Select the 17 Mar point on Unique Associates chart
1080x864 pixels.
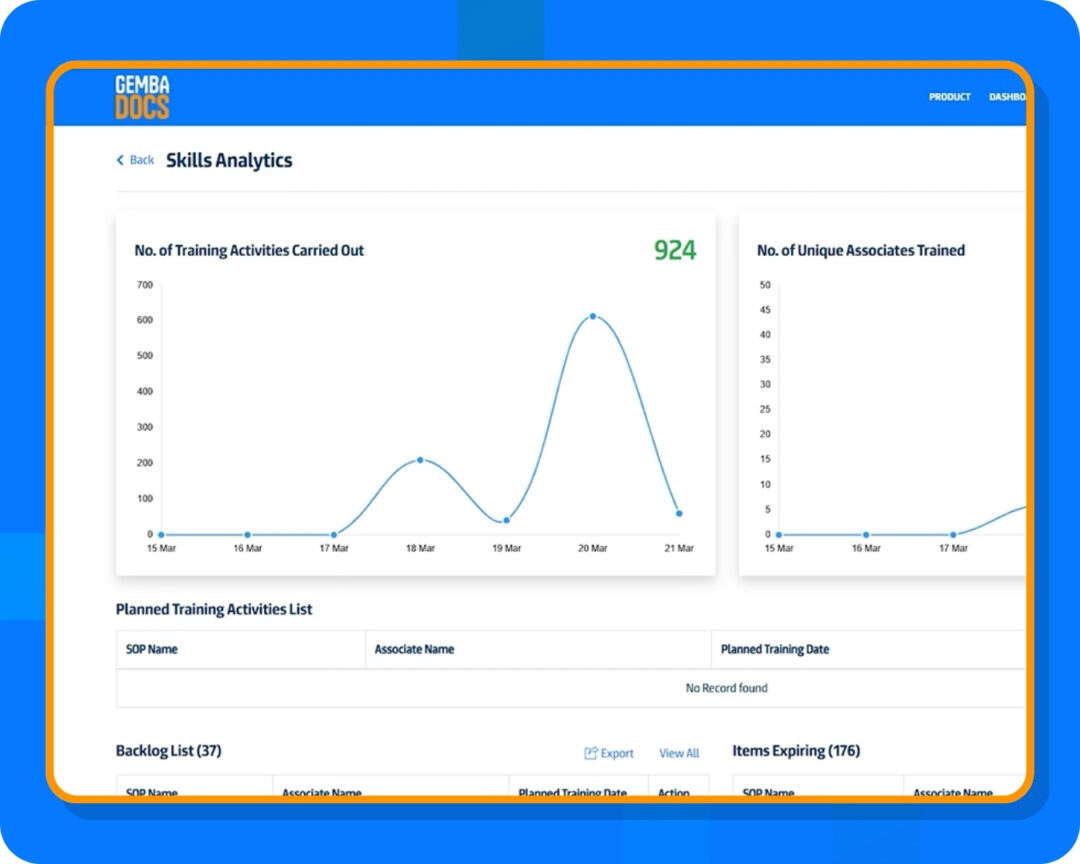coord(952,534)
